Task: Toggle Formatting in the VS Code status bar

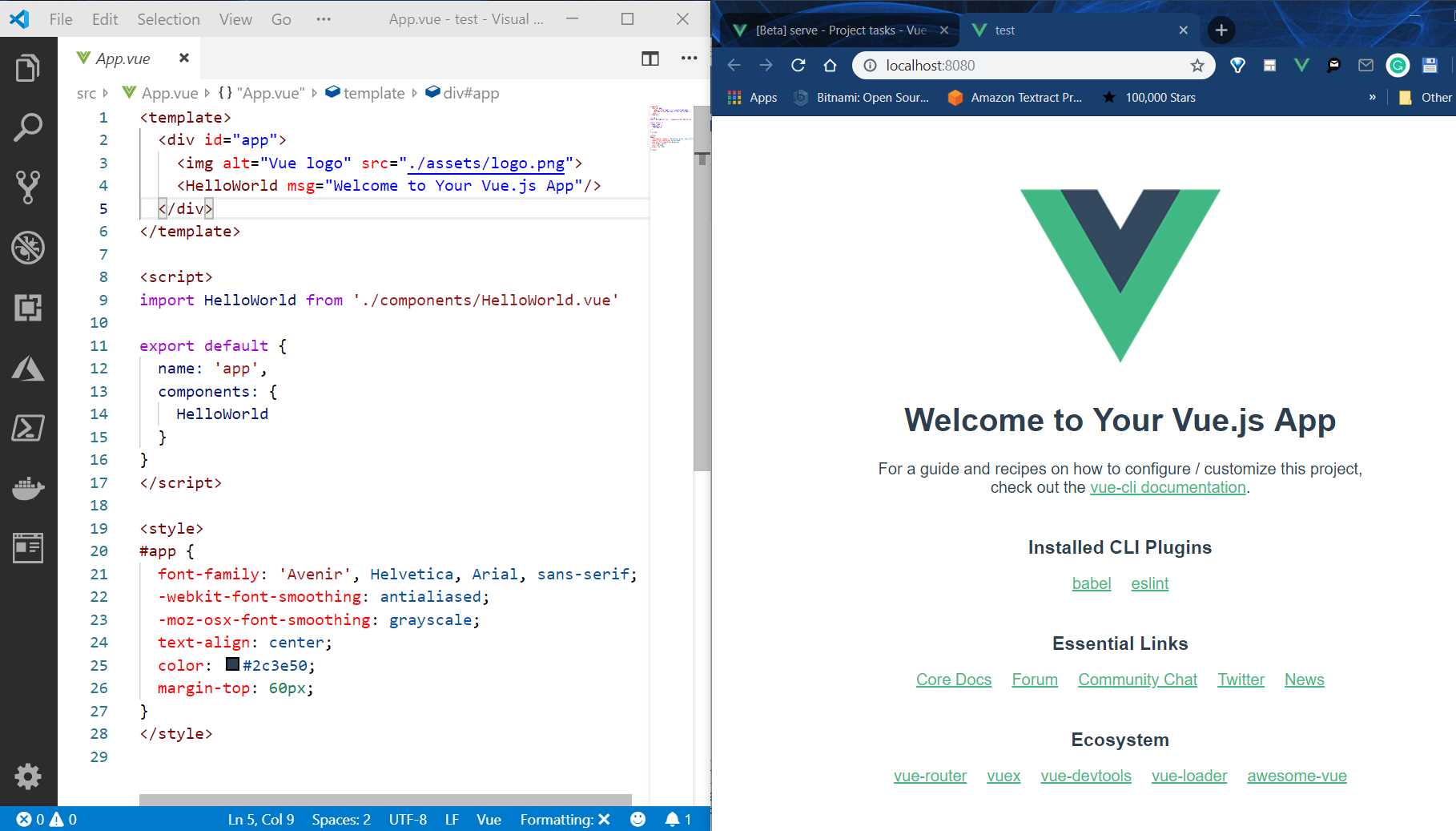Action: (x=565, y=819)
